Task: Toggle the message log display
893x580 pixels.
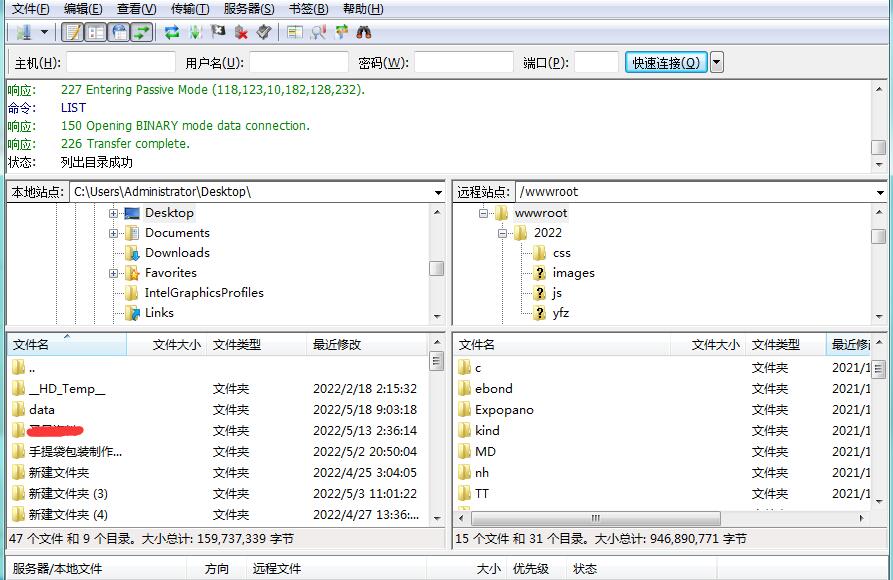Action: (x=73, y=32)
